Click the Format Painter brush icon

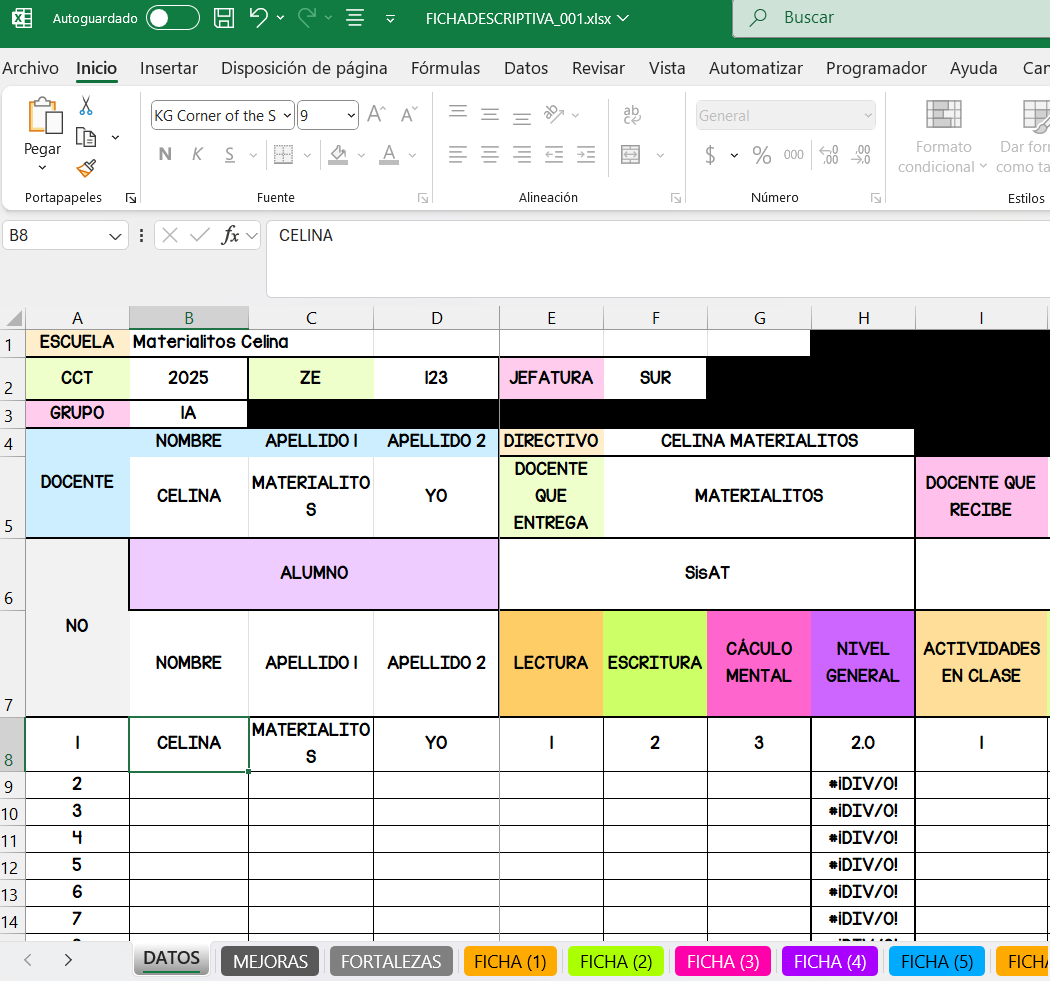click(x=86, y=168)
